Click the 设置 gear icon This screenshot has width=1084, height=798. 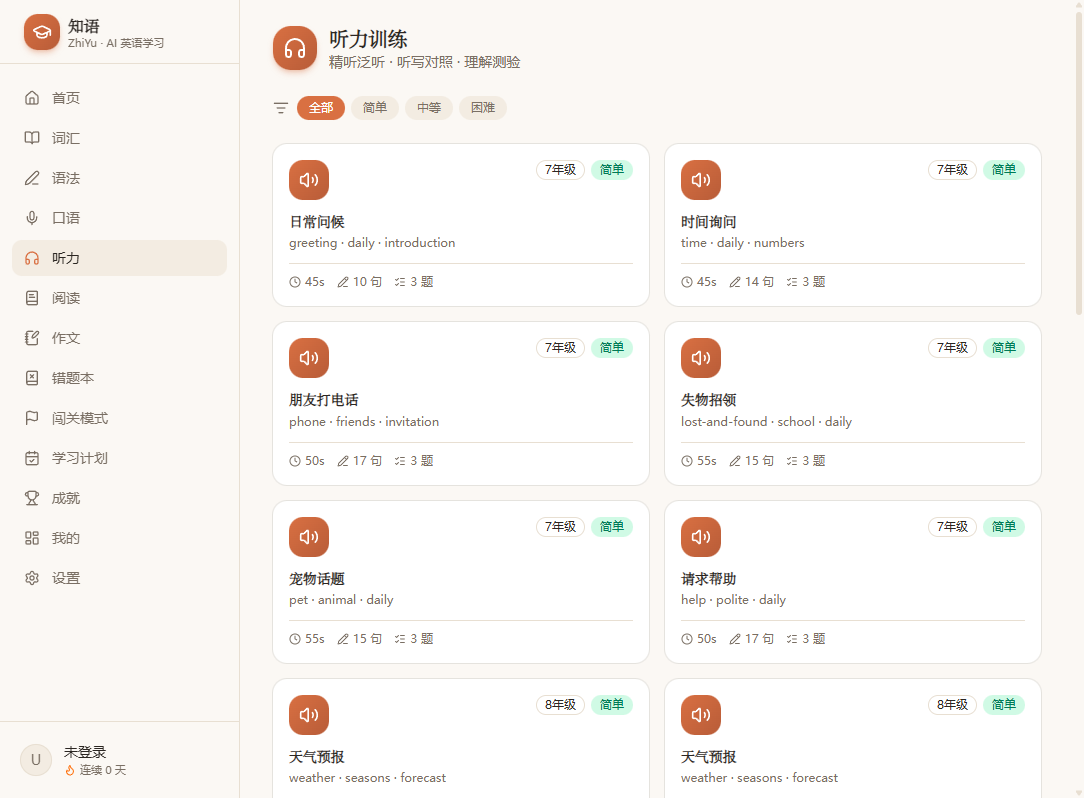coord(32,578)
